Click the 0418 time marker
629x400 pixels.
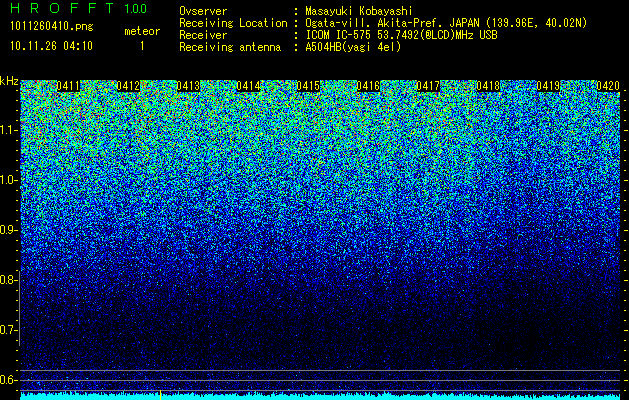(x=488, y=86)
